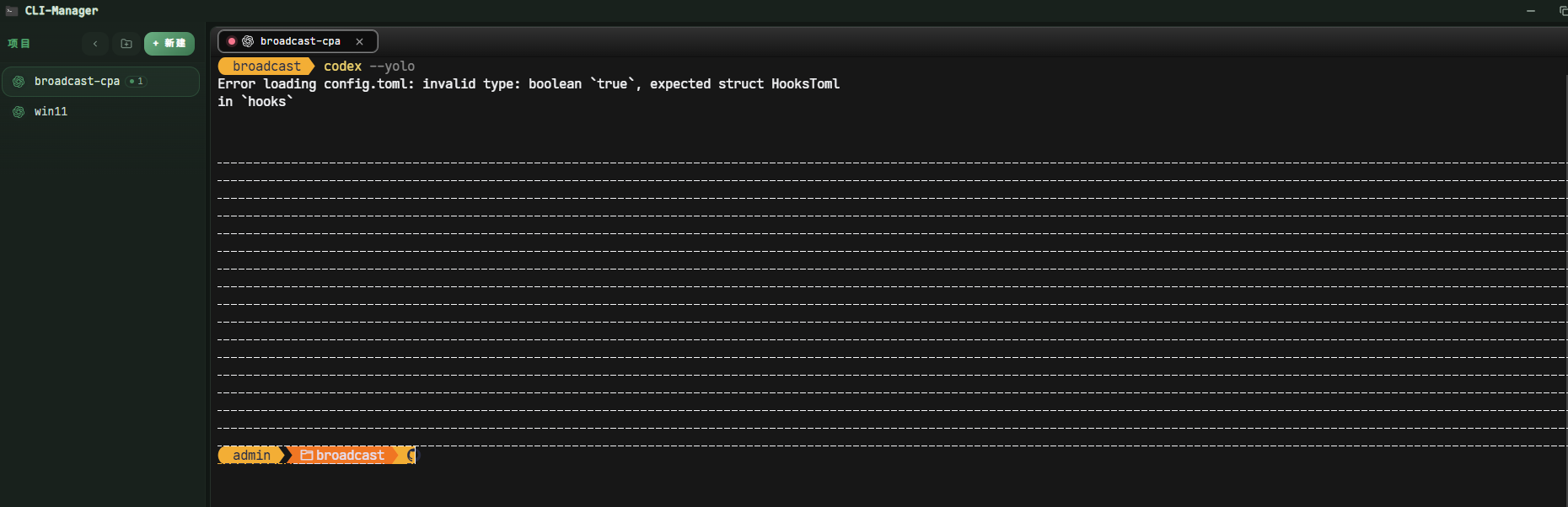Click the terminal cursor at the prompt
Image resolution: width=1568 pixels, height=507 pixels.
(x=412, y=456)
